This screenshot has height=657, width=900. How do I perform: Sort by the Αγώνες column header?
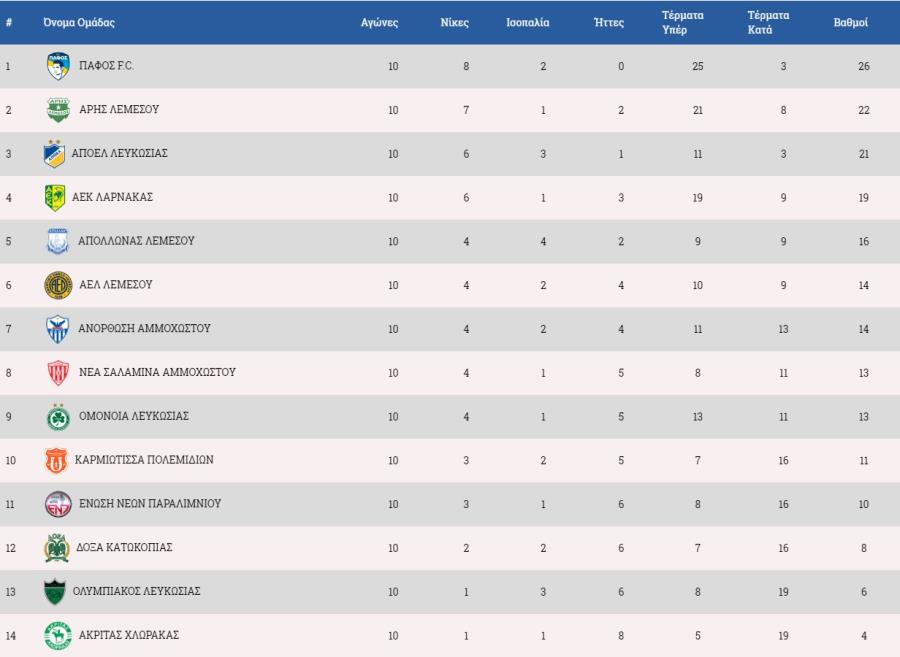pos(379,22)
